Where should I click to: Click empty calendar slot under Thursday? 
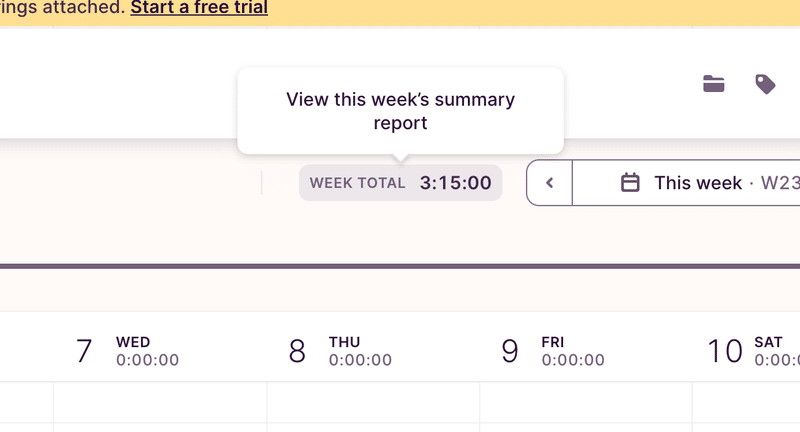(x=373, y=402)
